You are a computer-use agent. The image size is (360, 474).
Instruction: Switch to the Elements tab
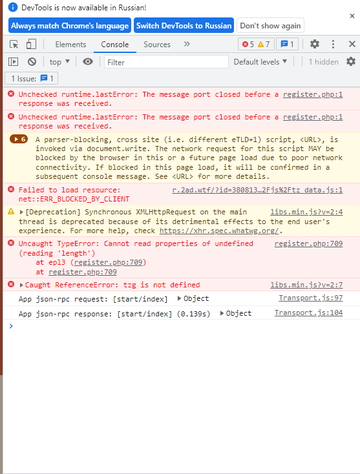[71, 44]
